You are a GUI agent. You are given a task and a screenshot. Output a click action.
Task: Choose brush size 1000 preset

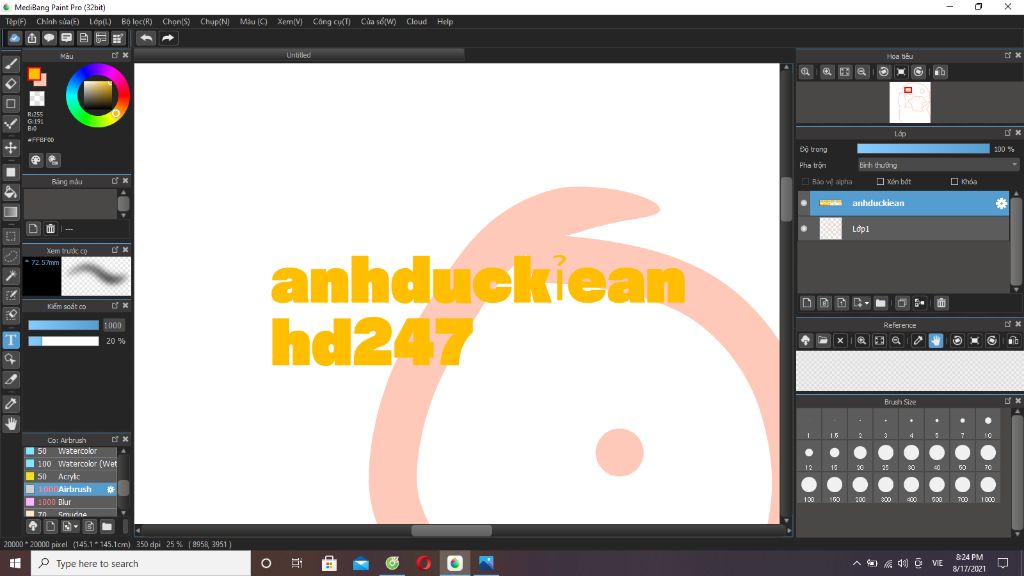coord(987,487)
